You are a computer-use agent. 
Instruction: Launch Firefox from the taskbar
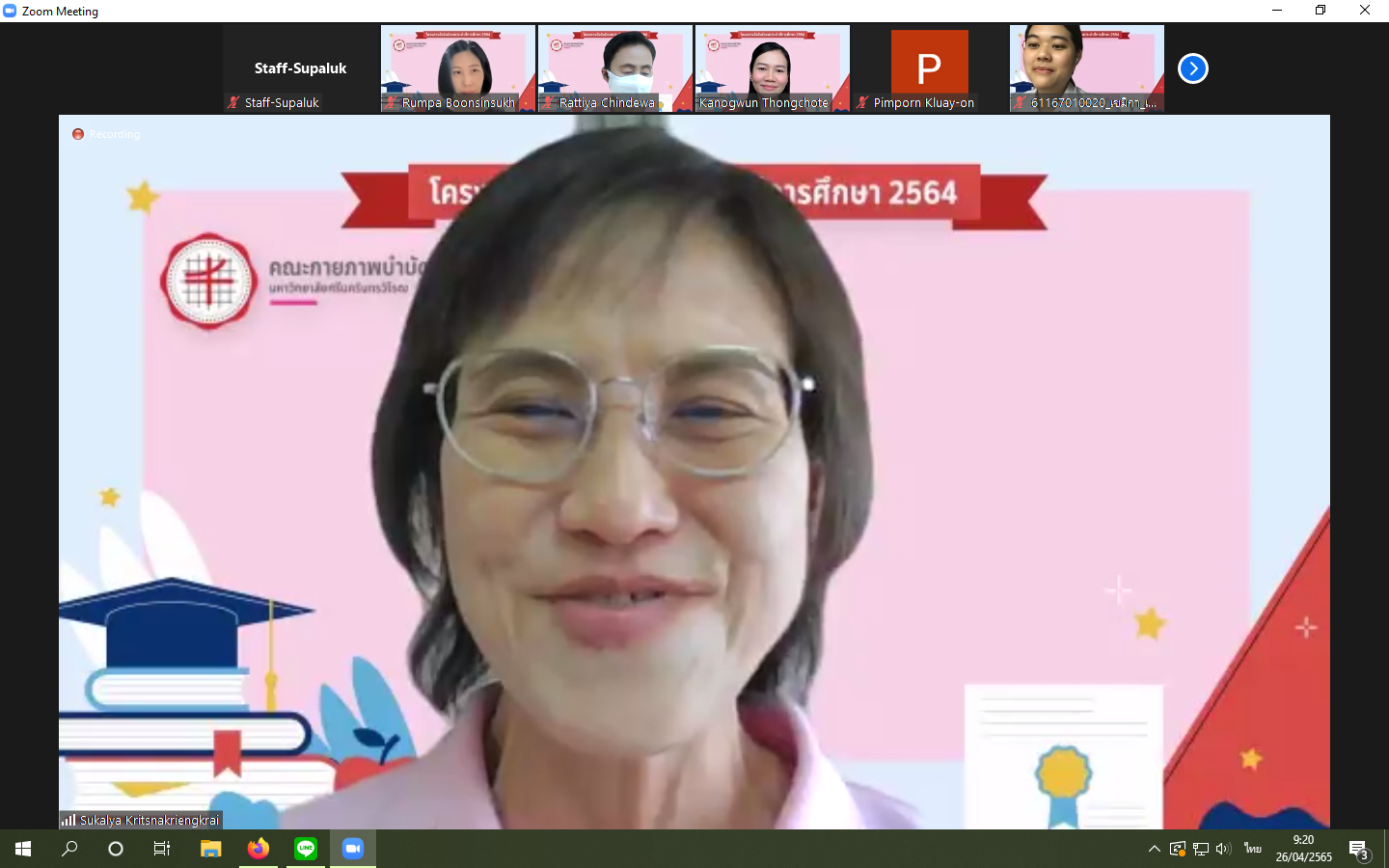(259, 849)
